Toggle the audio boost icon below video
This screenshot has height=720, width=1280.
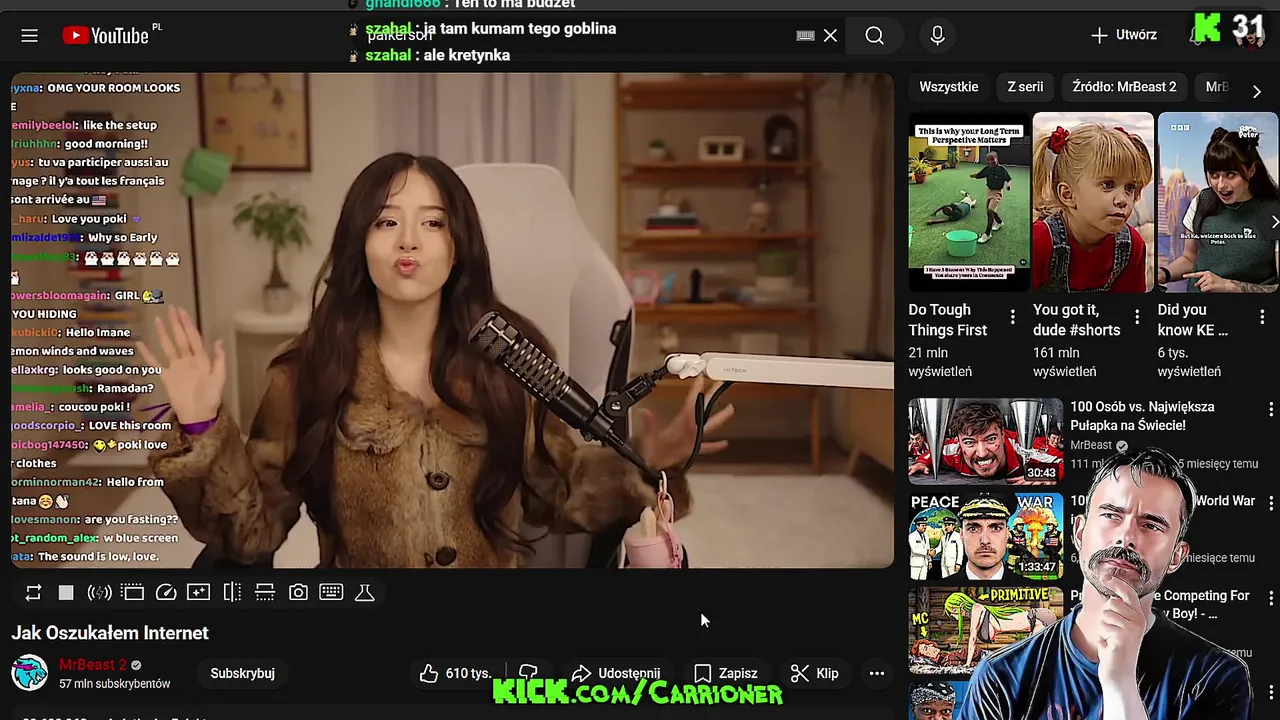point(99,593)
